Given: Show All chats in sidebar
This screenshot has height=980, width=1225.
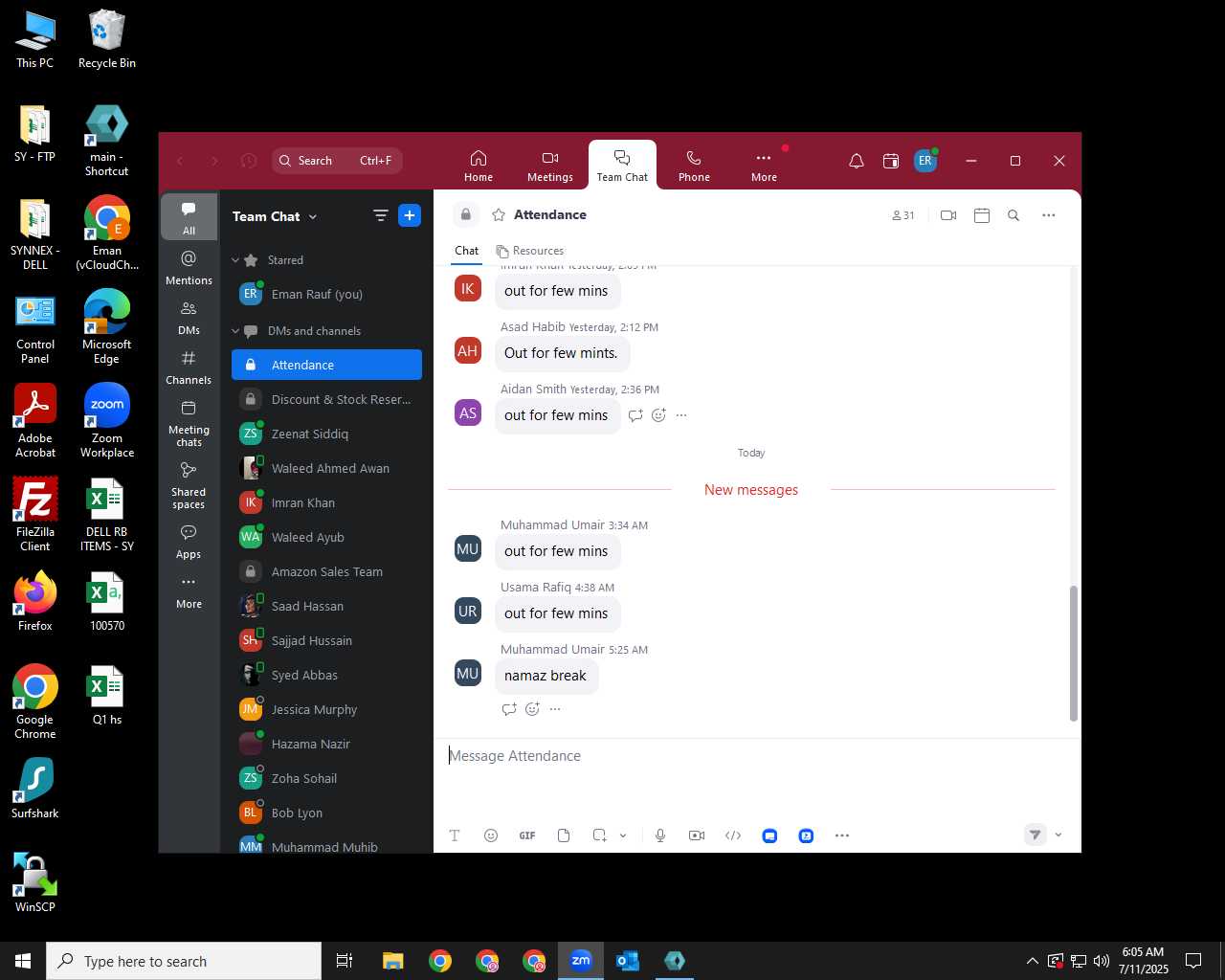Looking at the screenshot, I should [189, 217].
